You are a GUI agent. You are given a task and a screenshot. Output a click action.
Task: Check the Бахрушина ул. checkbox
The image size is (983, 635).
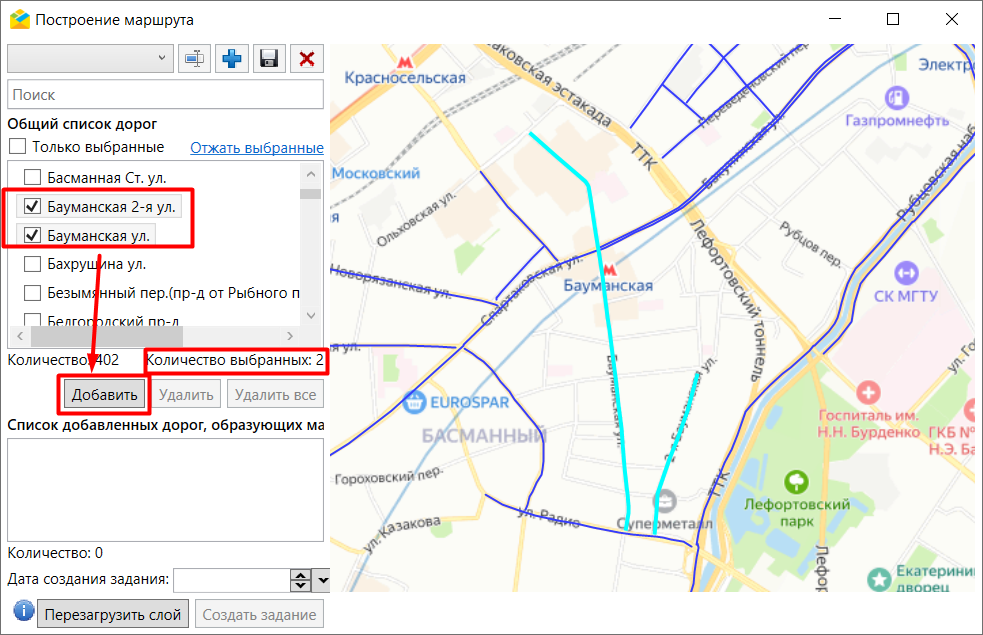click(33, 264)
